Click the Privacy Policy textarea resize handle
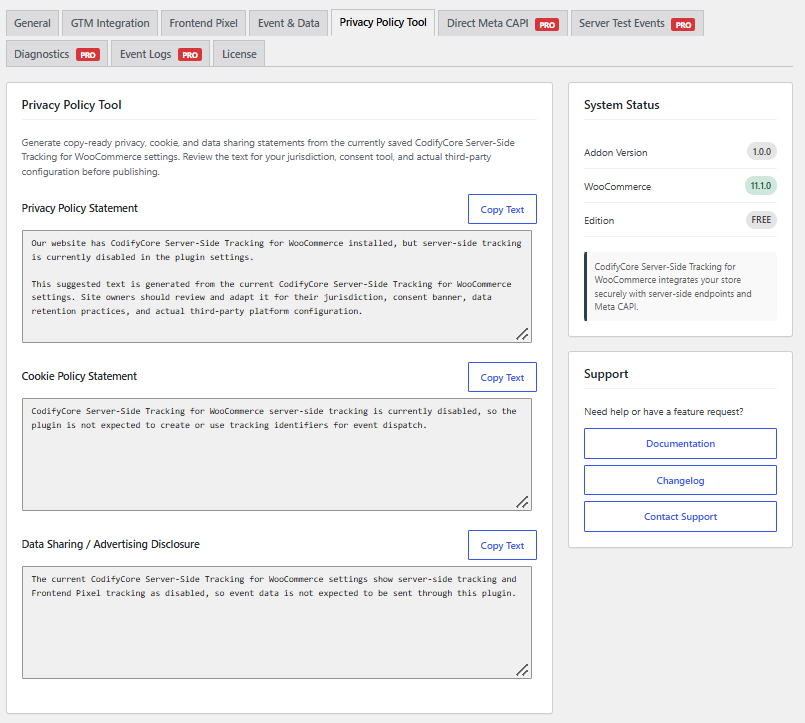 [x=523, y=334]
